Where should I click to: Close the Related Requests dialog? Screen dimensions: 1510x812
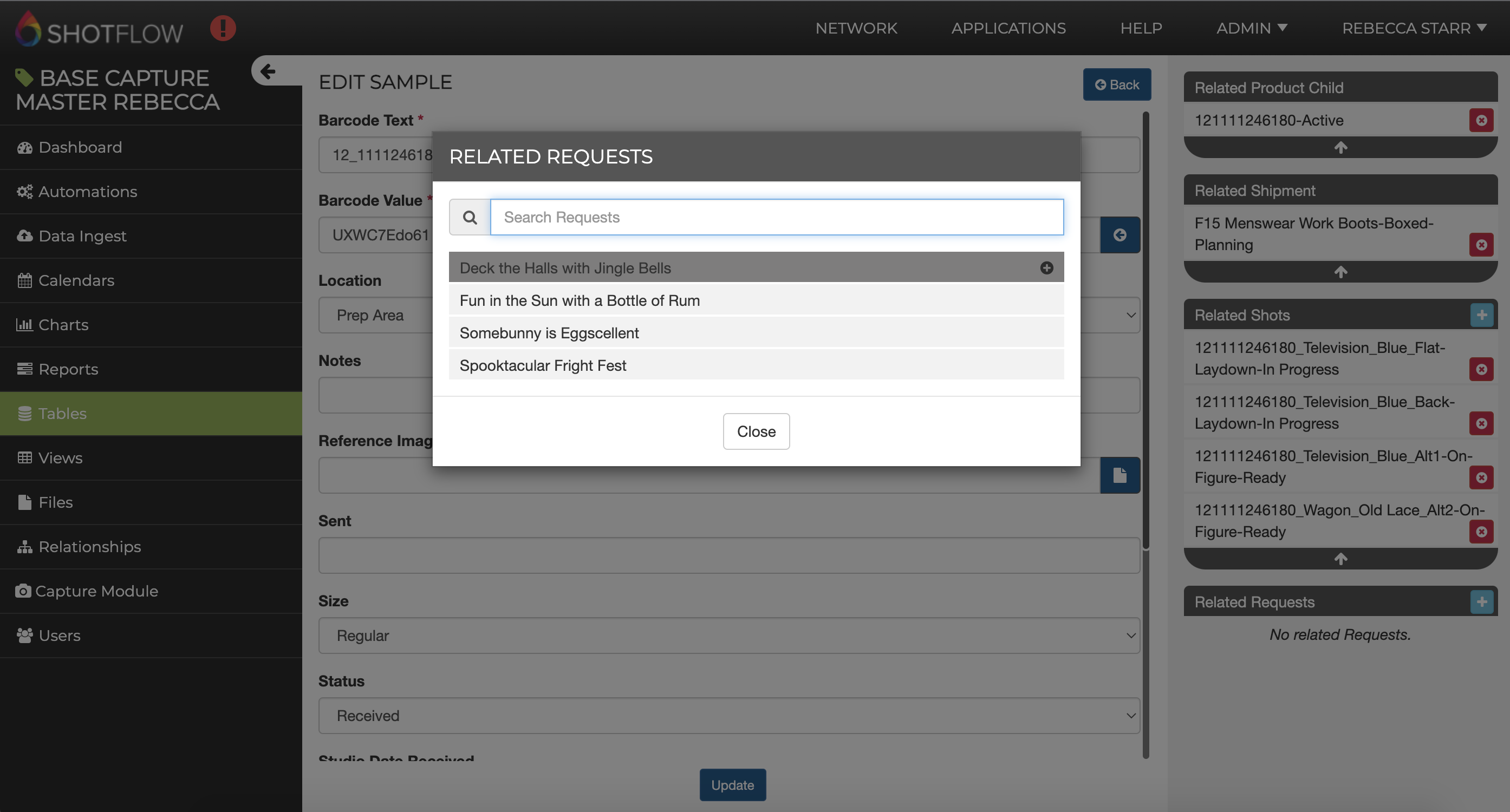click(x=756, y=431)
